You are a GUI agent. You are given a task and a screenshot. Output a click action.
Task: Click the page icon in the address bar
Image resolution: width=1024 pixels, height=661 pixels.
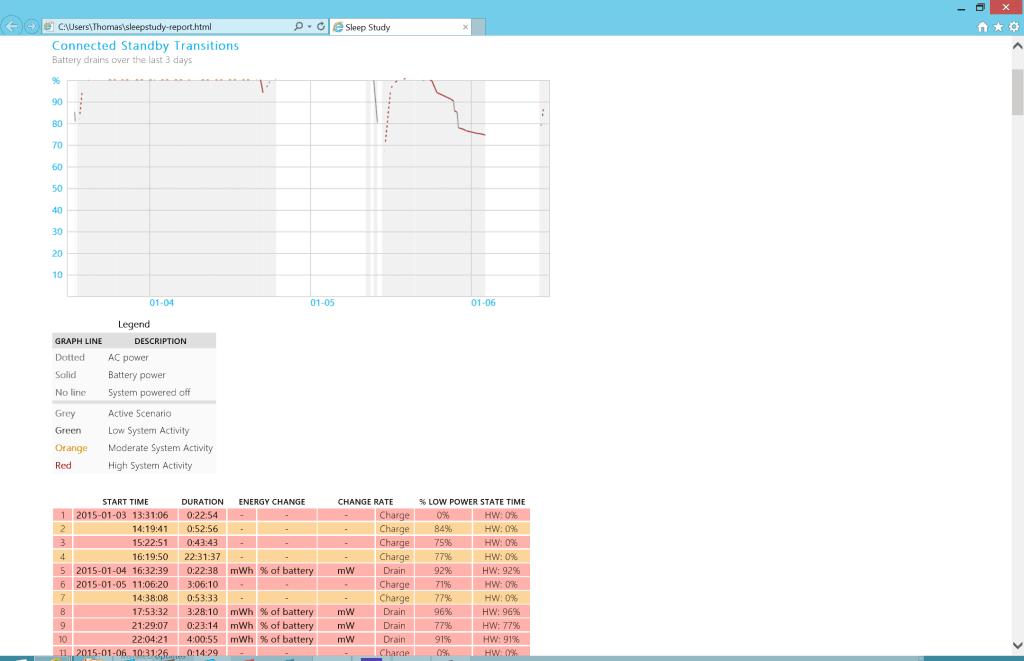48,27
